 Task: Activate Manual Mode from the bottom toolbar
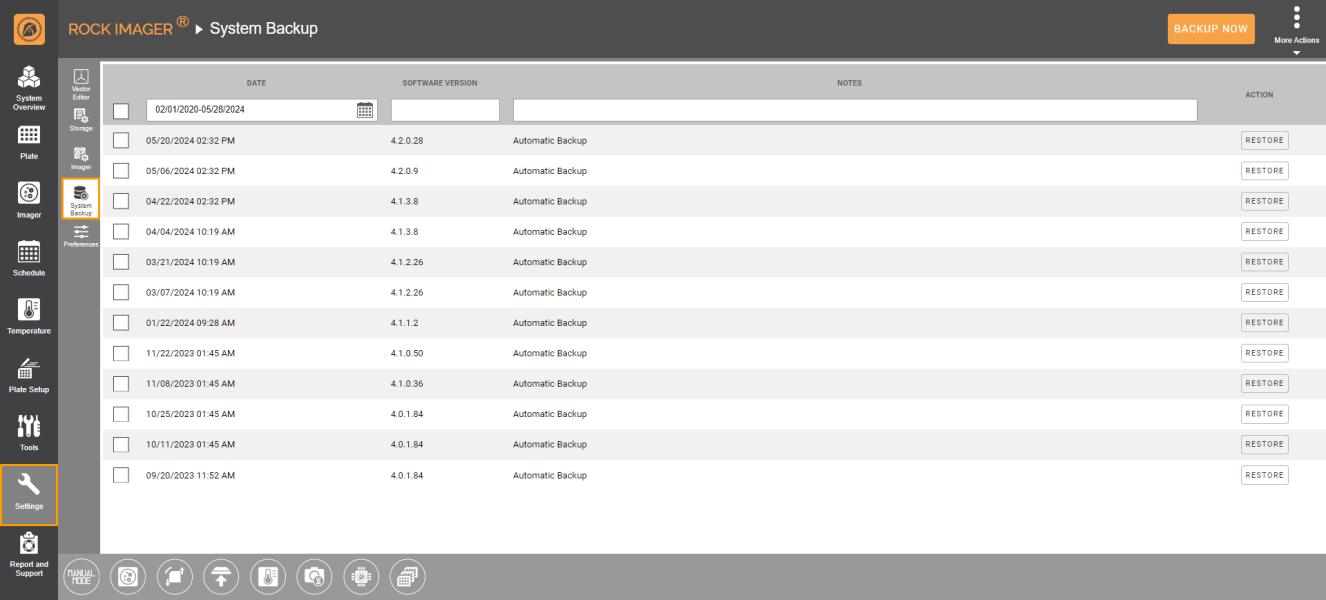(x=81, y=576)
